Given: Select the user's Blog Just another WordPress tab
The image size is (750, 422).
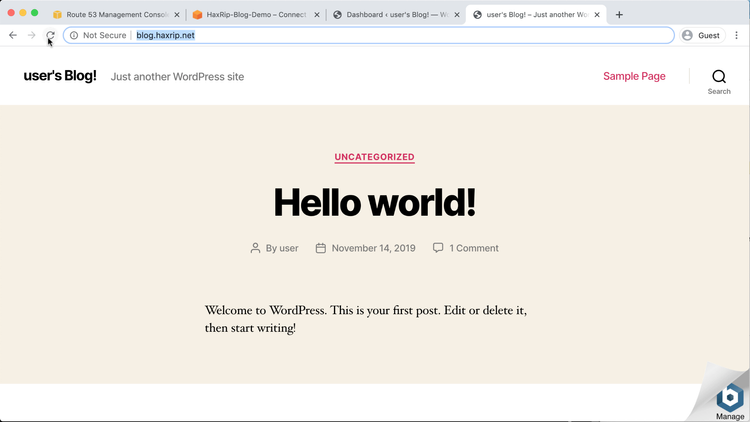Looking at the screenshot, I should pos(536,15).
